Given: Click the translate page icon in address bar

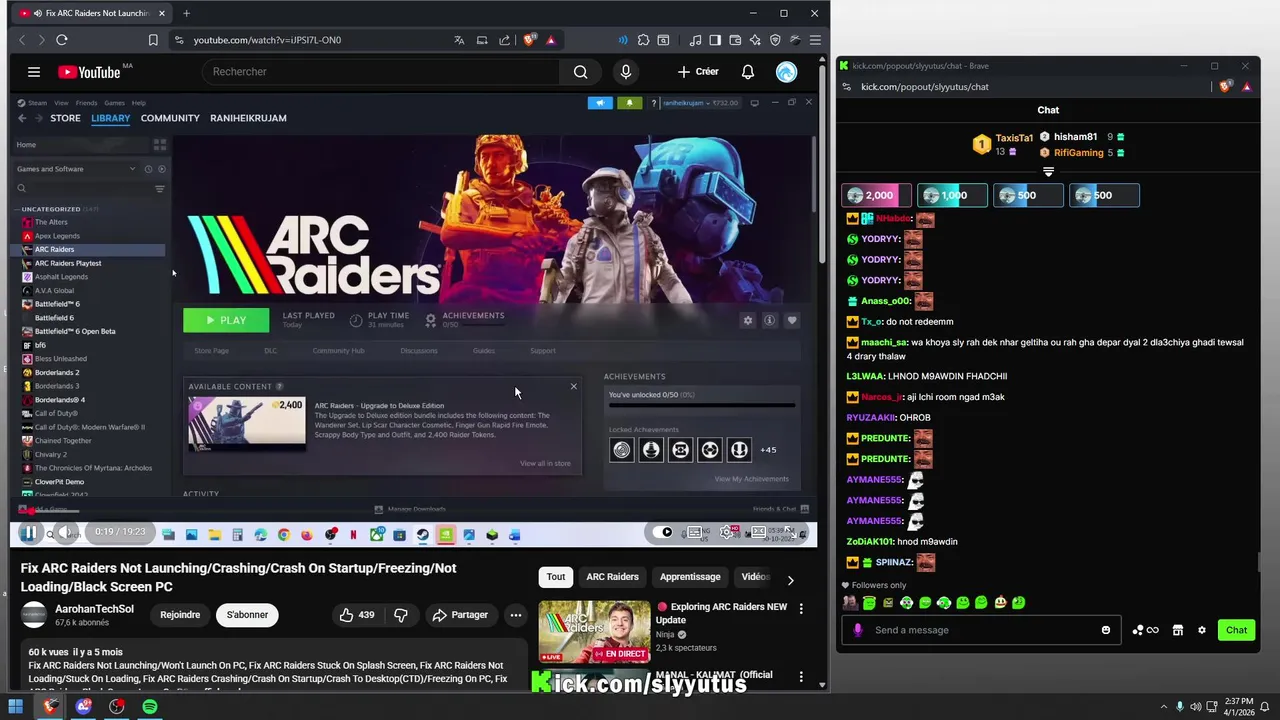Looking at the screenshot, I should point(459,40).
